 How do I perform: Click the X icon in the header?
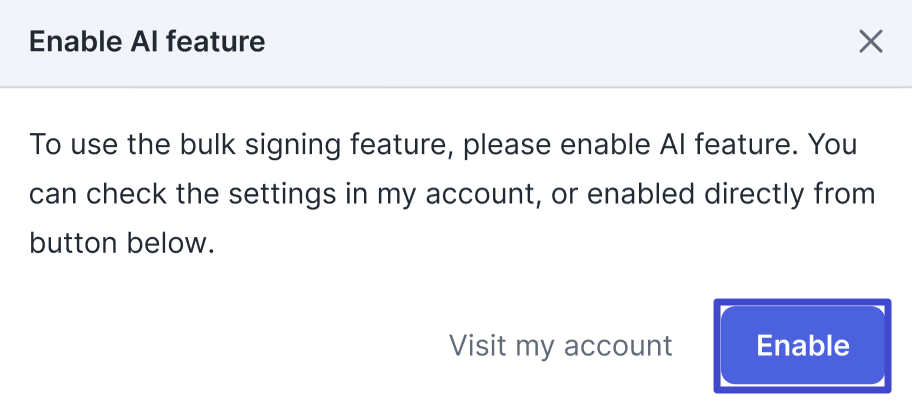point(871,42)
